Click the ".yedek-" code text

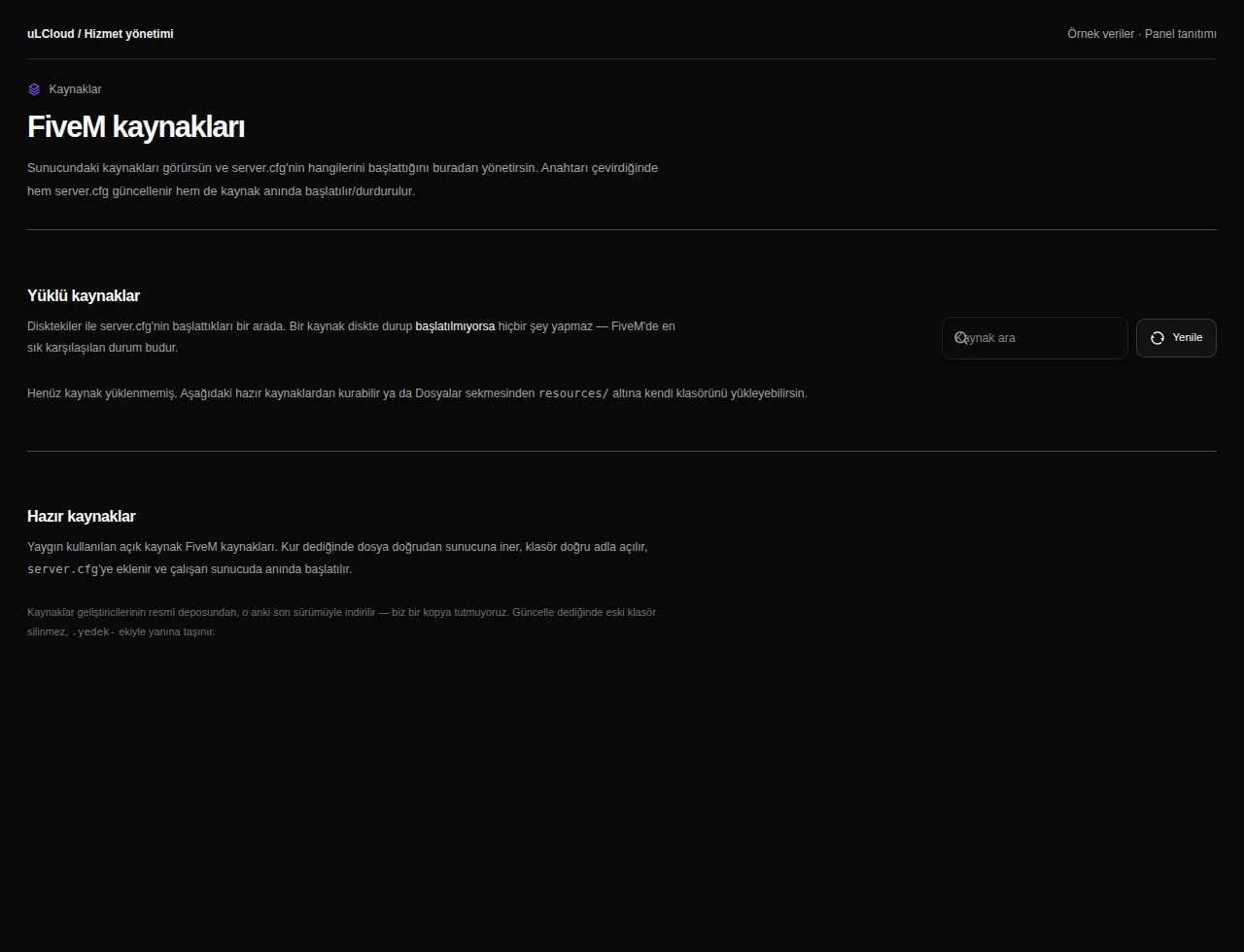[x=93, y=631]
